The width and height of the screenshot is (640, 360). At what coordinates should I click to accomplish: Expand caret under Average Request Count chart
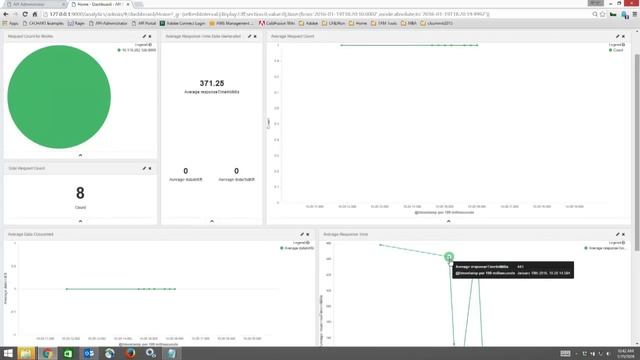click(449, 221)
